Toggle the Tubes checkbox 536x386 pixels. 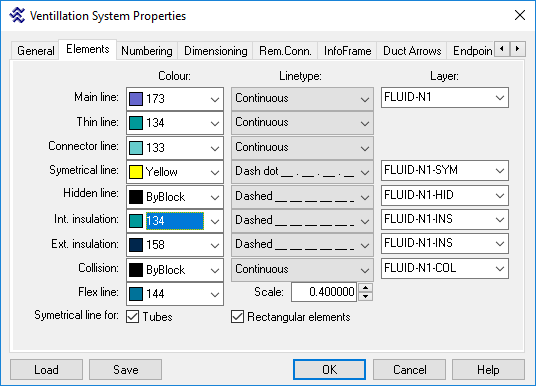click(x=132, y=317)
